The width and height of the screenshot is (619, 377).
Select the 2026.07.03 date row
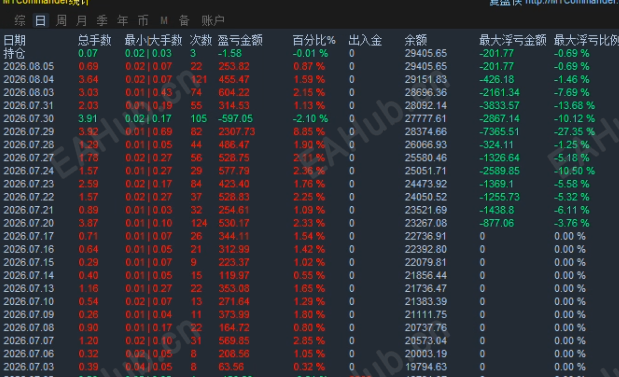tap(29, 366)
